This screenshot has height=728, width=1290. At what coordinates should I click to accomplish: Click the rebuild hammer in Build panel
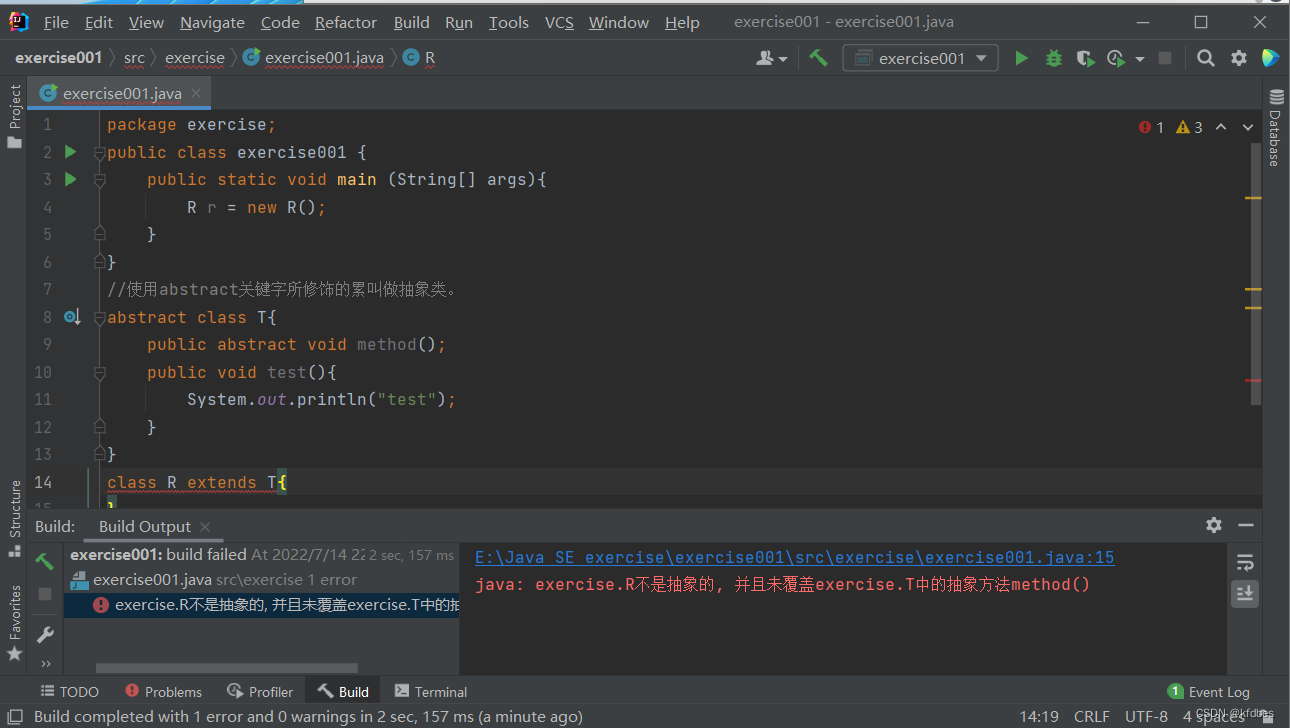[x=44, y=561]
